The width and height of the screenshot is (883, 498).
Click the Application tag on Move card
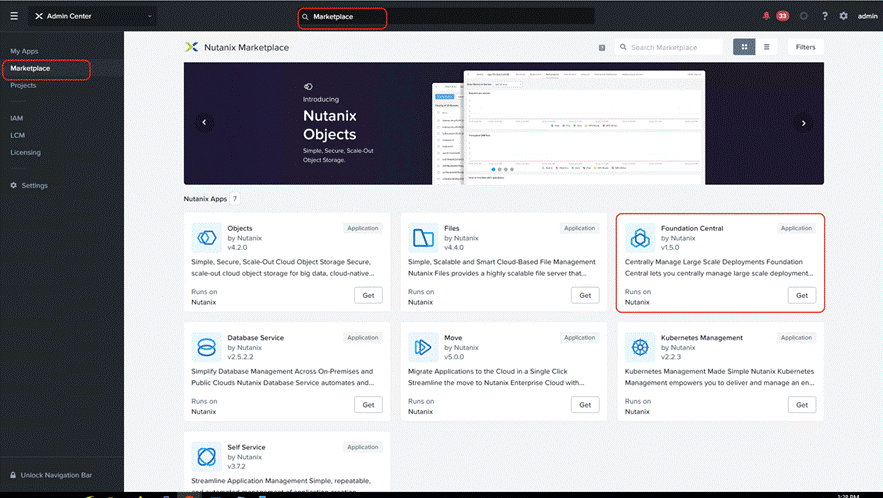click(579, 337)
